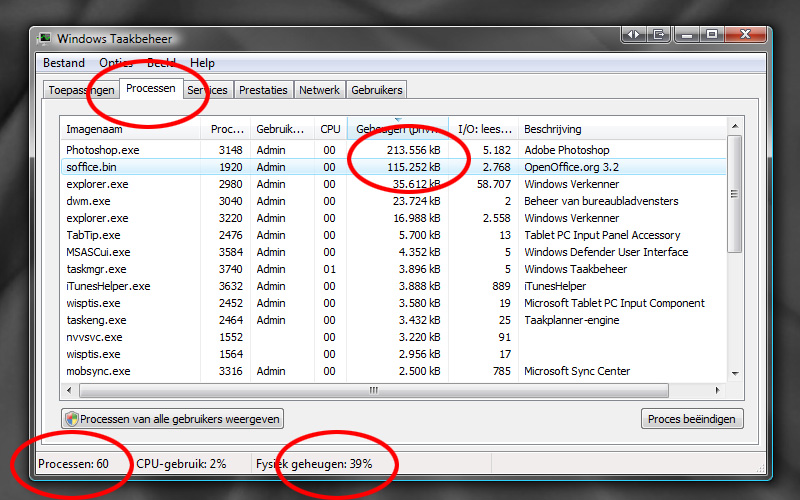Switch to the Services tab
The height and width of the screenshot is (500, 800).
208,90
